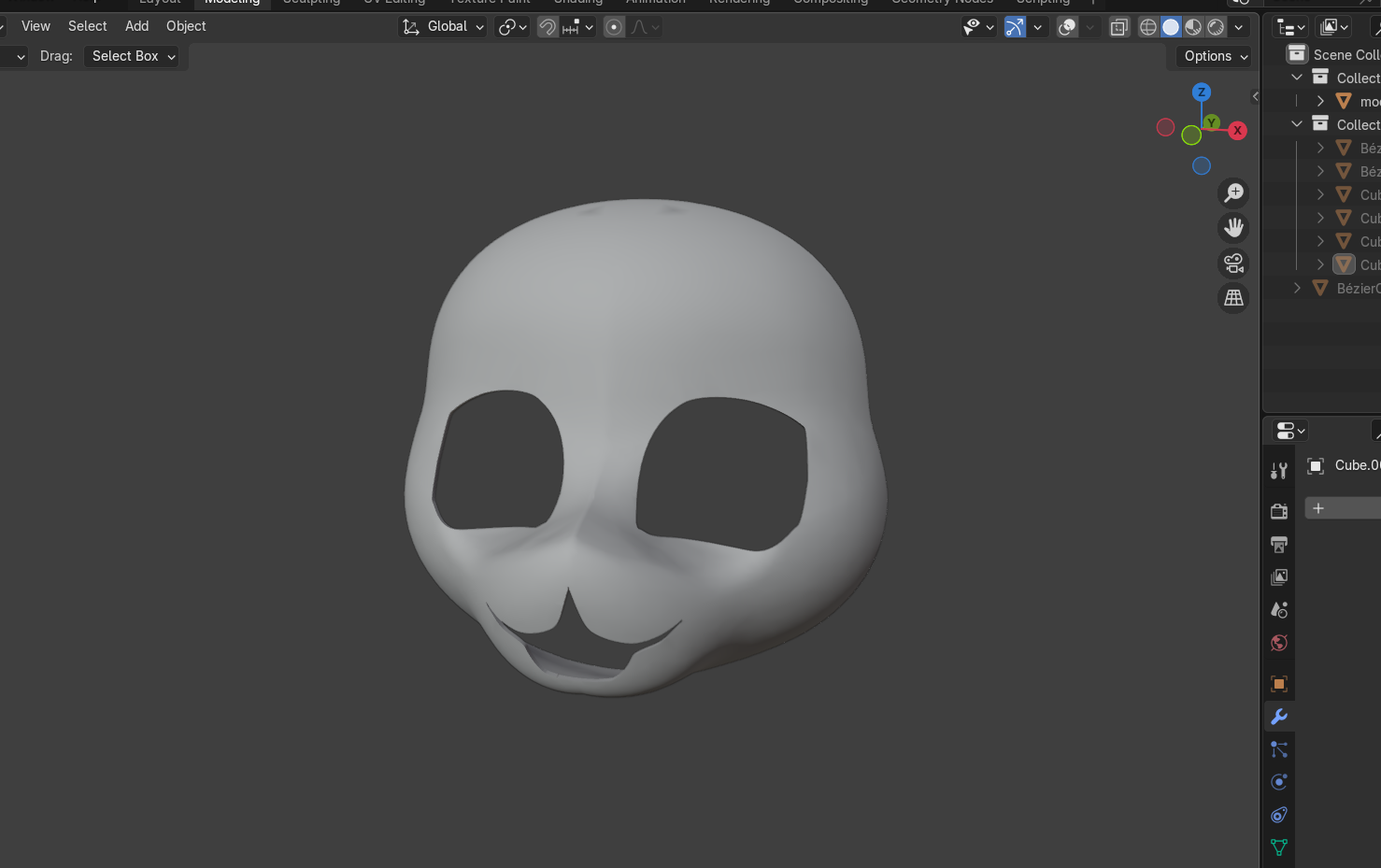The width and height of the screenshot is (1381, 868).
Task: Click the Z axis on navigation gizmo
Action: coord(1202,92)
